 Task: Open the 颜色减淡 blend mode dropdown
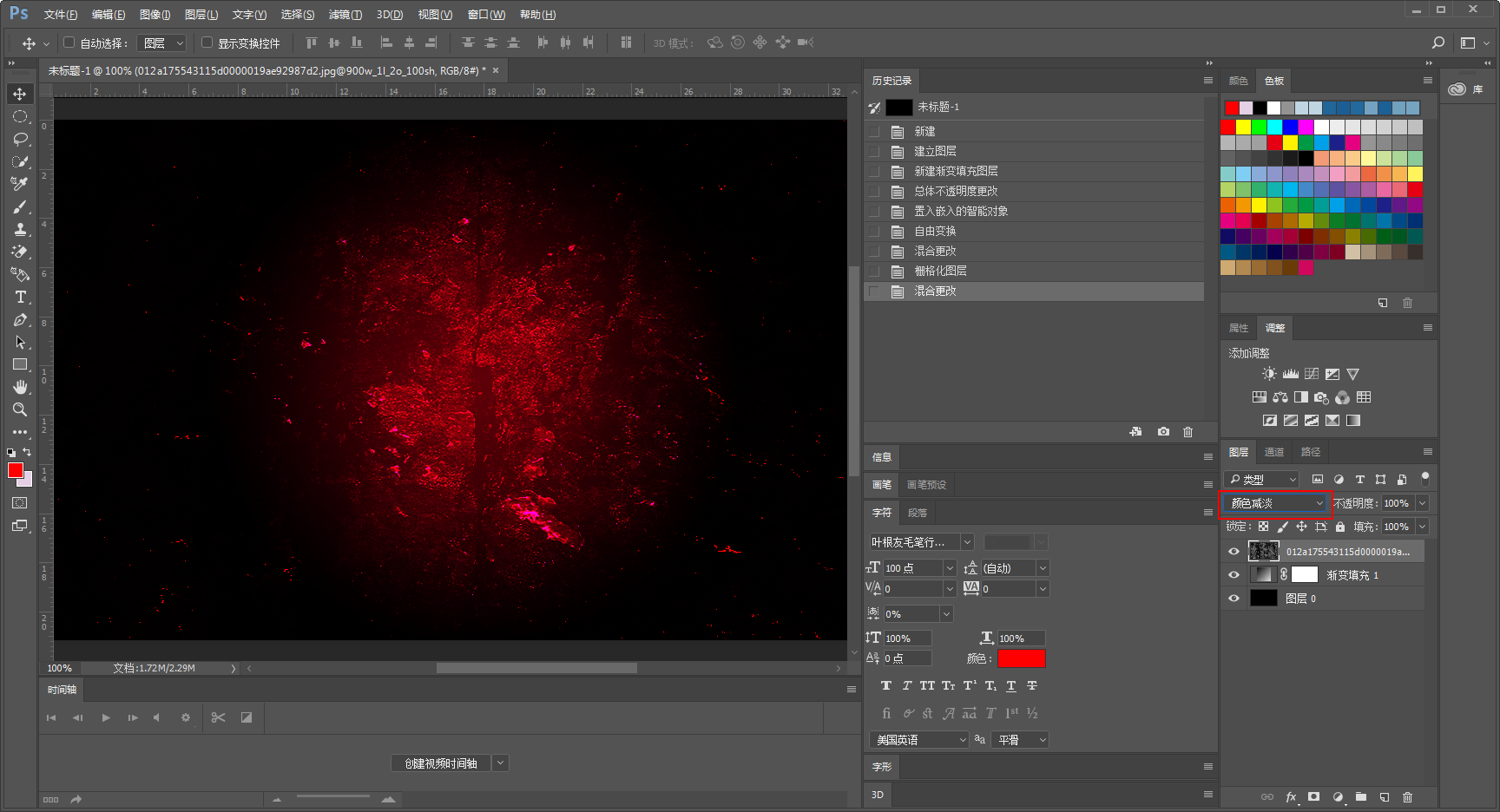[x=1276, y=503]
